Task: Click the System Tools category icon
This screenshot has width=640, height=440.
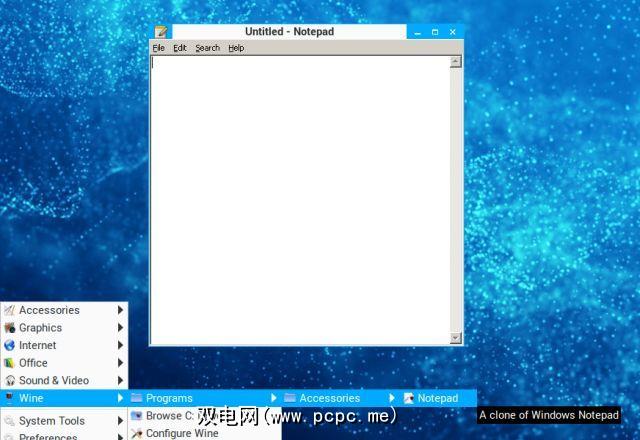Action: [x=9, y=421]
